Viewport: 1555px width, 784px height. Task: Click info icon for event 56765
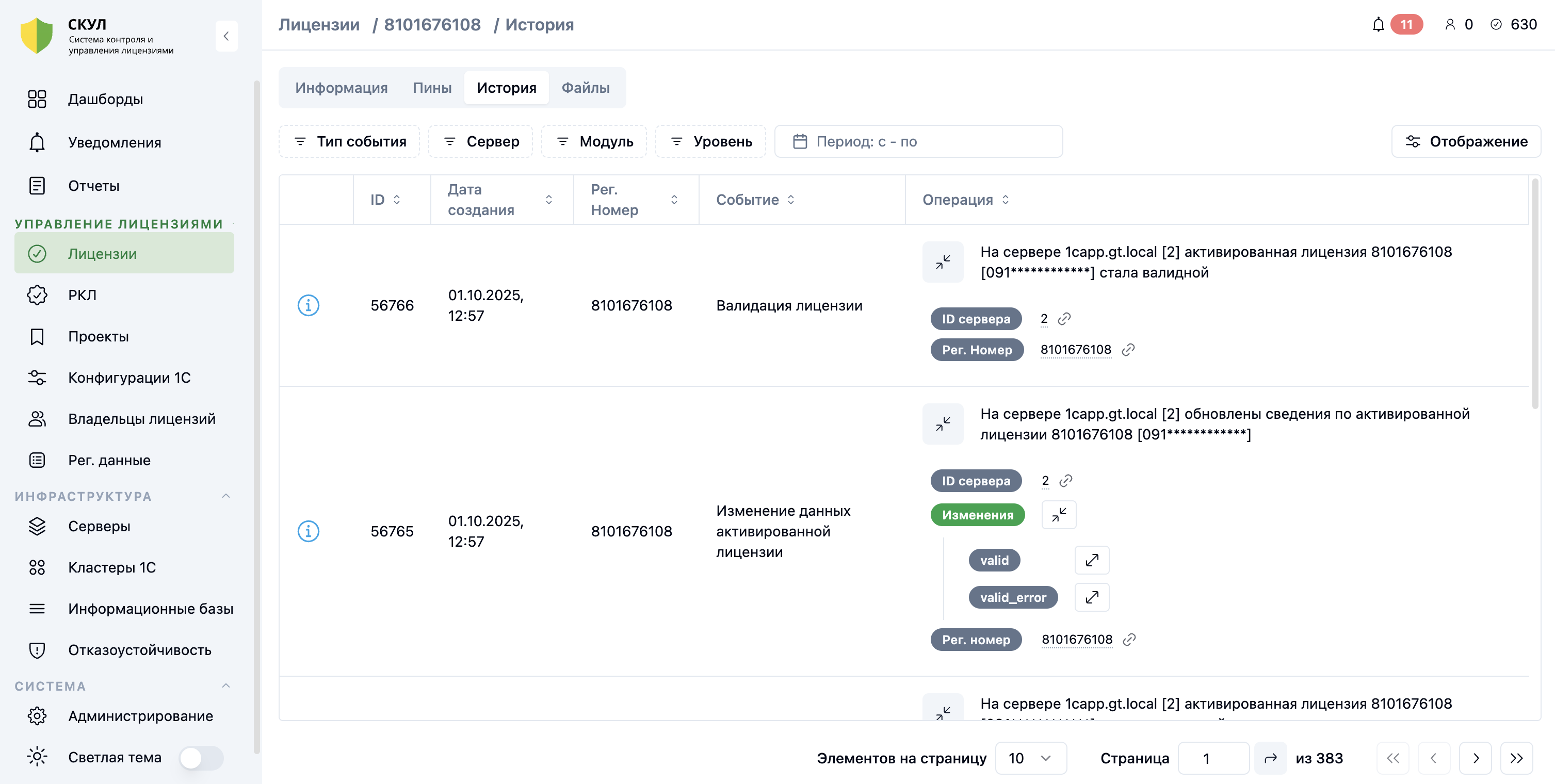(x=309, y=531)
